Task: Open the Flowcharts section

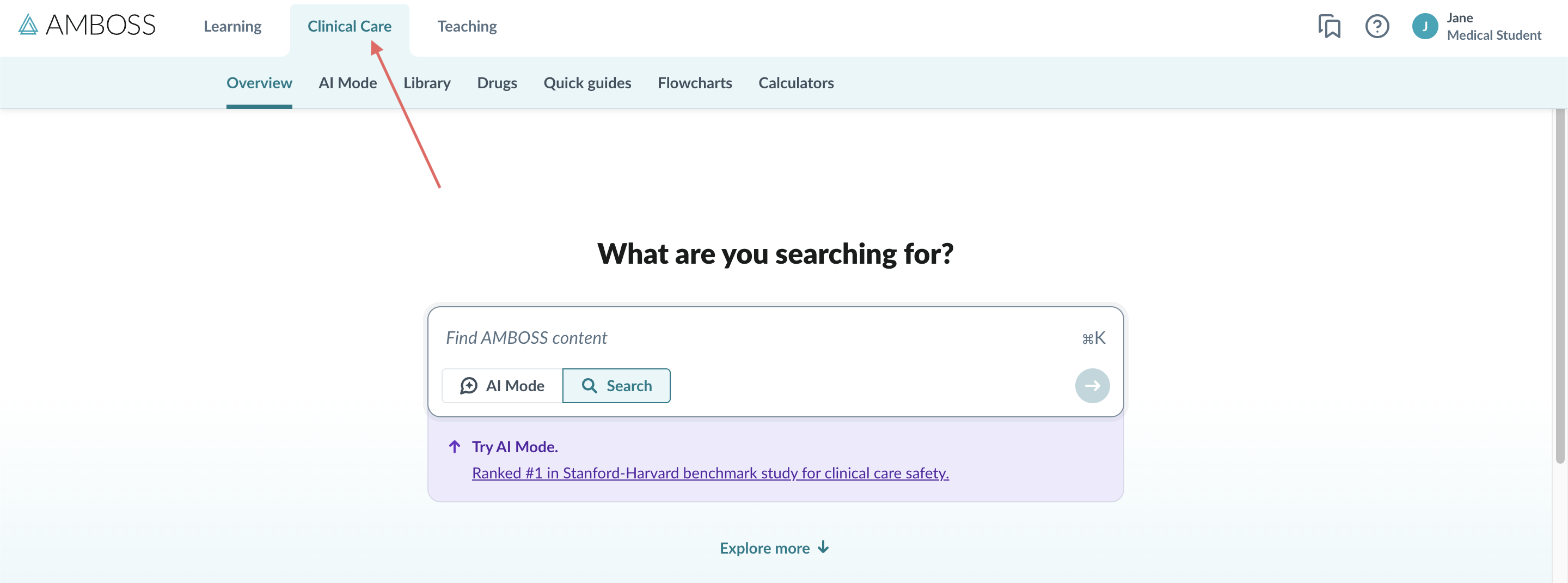Action: [x=695, y=83]
